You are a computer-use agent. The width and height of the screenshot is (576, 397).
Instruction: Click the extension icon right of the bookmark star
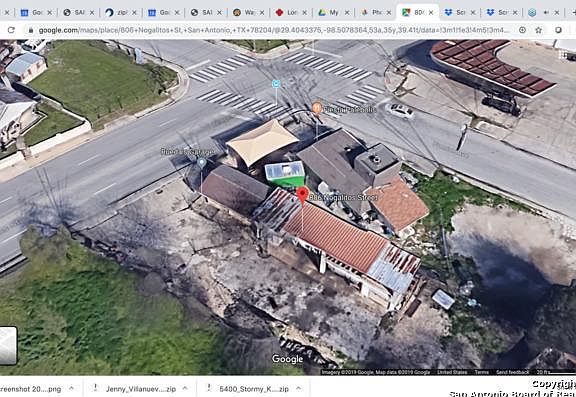point(558,30)
